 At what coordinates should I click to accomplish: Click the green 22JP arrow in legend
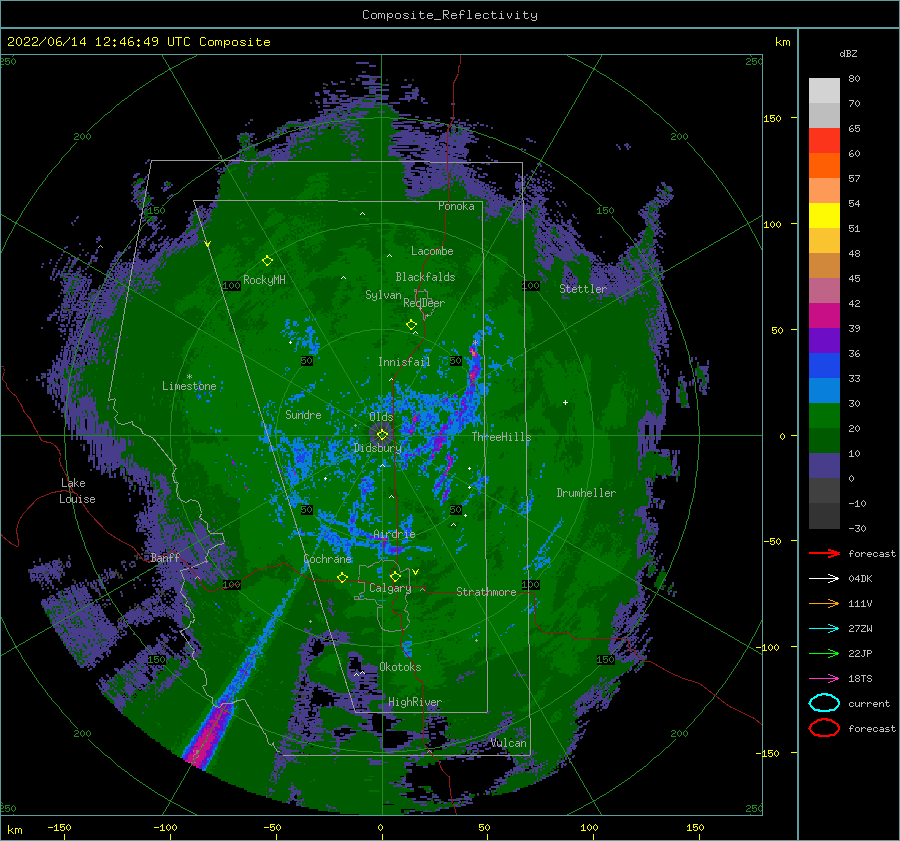pyautogui.click(x=824, y=653)
